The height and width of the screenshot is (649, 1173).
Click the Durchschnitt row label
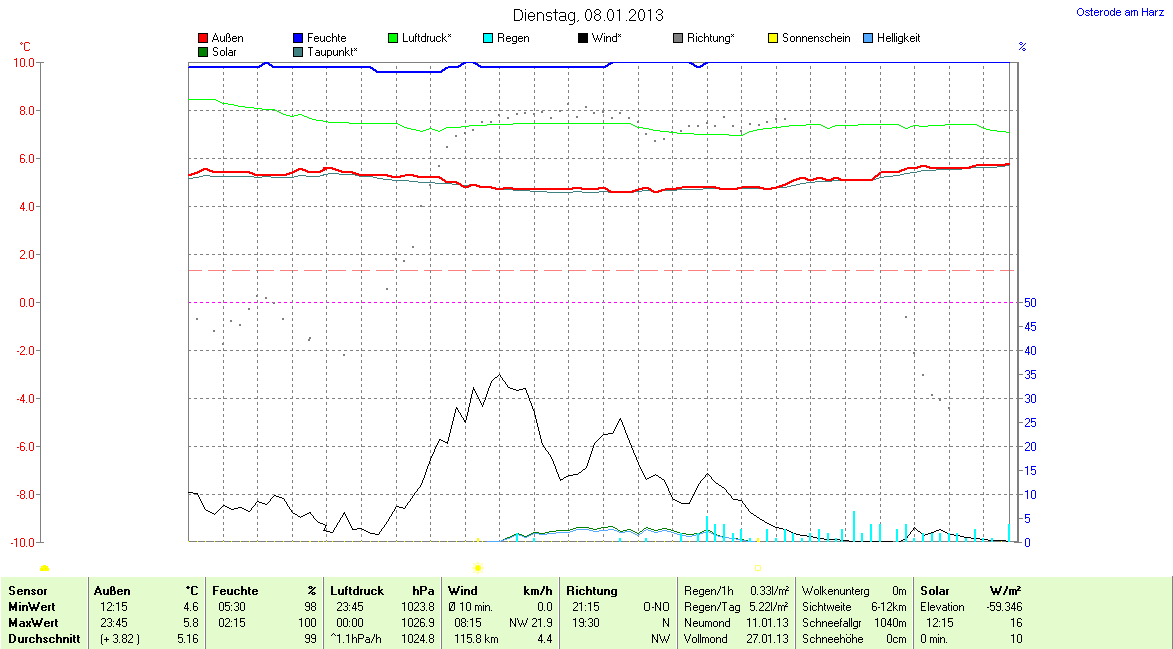(43, 639)
